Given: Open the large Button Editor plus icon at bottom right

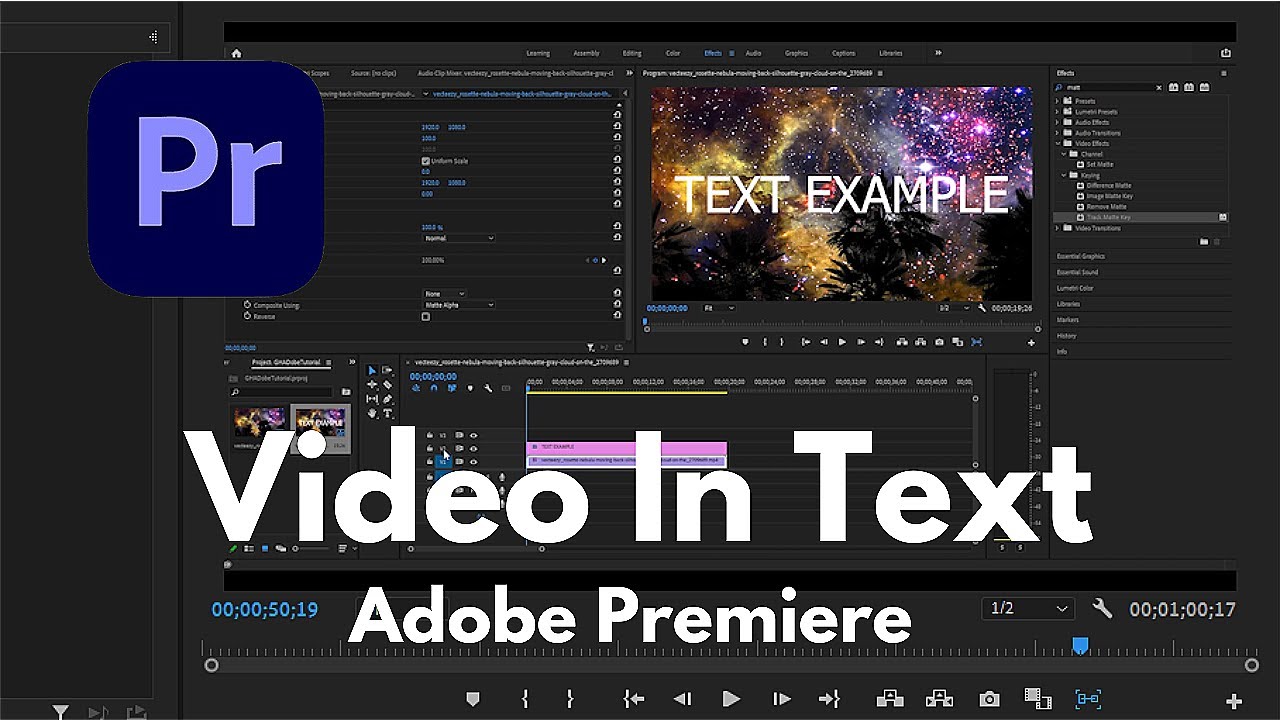Looking at the screenshot, I should coord(1234,702).
